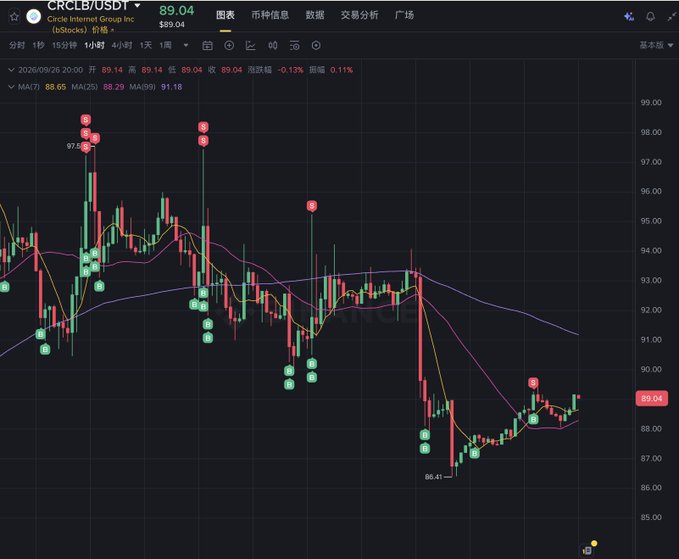Open the bottom-right icon with yellow dot
Screen dimensions: 679x559
[x=588, y=550]
